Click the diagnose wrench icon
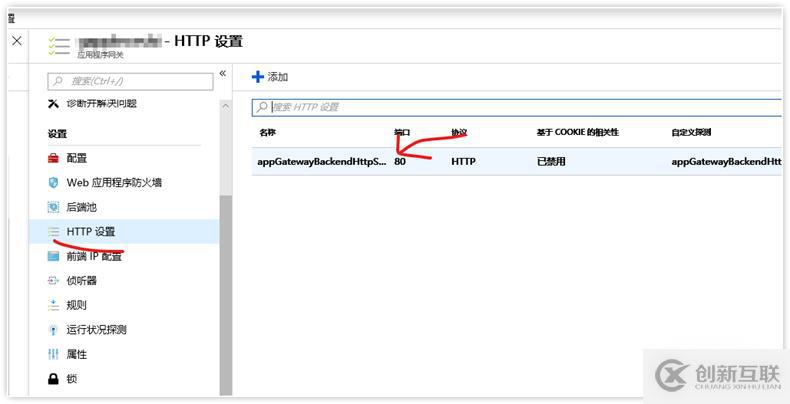This screenshot has height=404, width=790. point(53,104)
